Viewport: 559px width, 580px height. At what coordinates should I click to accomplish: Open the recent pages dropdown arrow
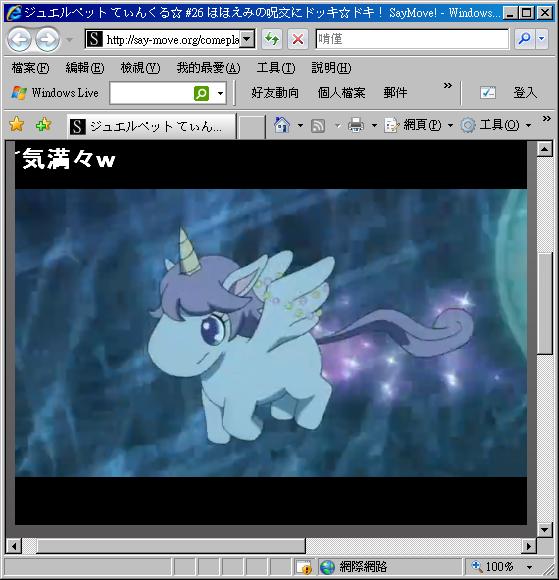click(69, 39)
